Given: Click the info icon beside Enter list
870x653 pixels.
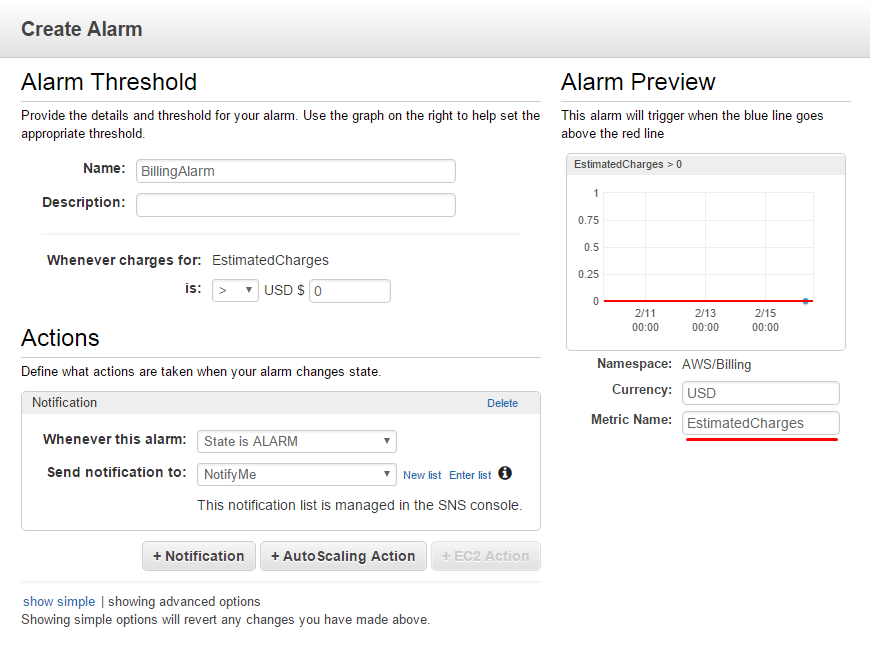Looking at the screenshot, I should coord(504,473).
